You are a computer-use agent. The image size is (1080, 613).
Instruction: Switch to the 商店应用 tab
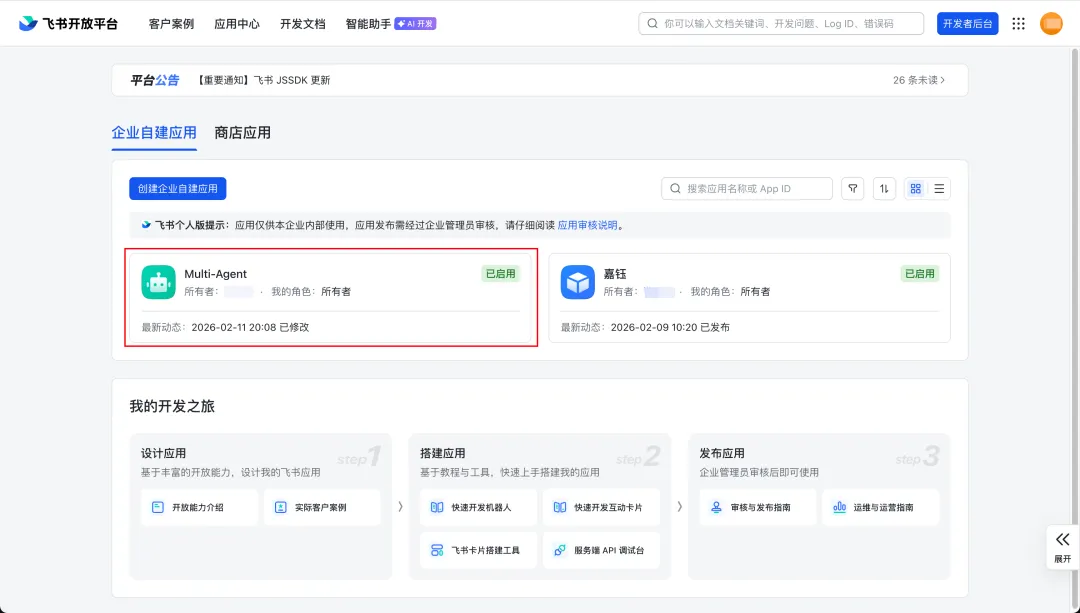click(242, 132)
